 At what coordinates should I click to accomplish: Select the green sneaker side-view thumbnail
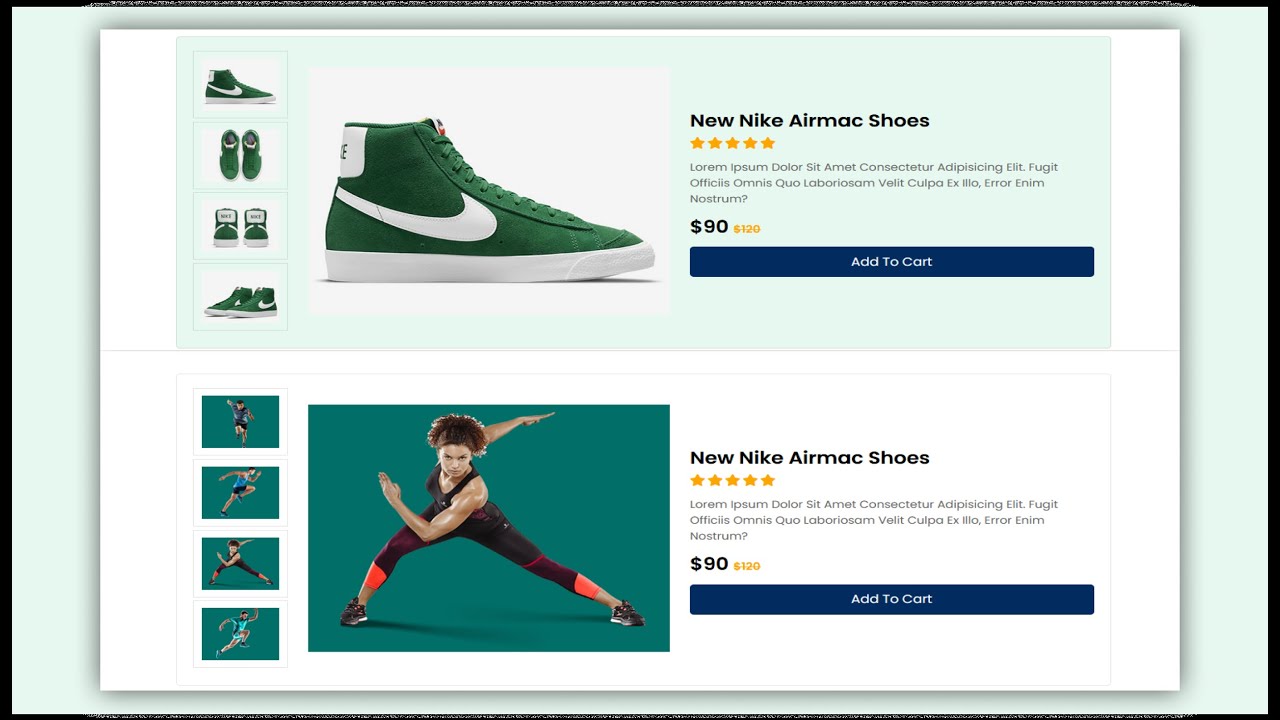point(240,85)
